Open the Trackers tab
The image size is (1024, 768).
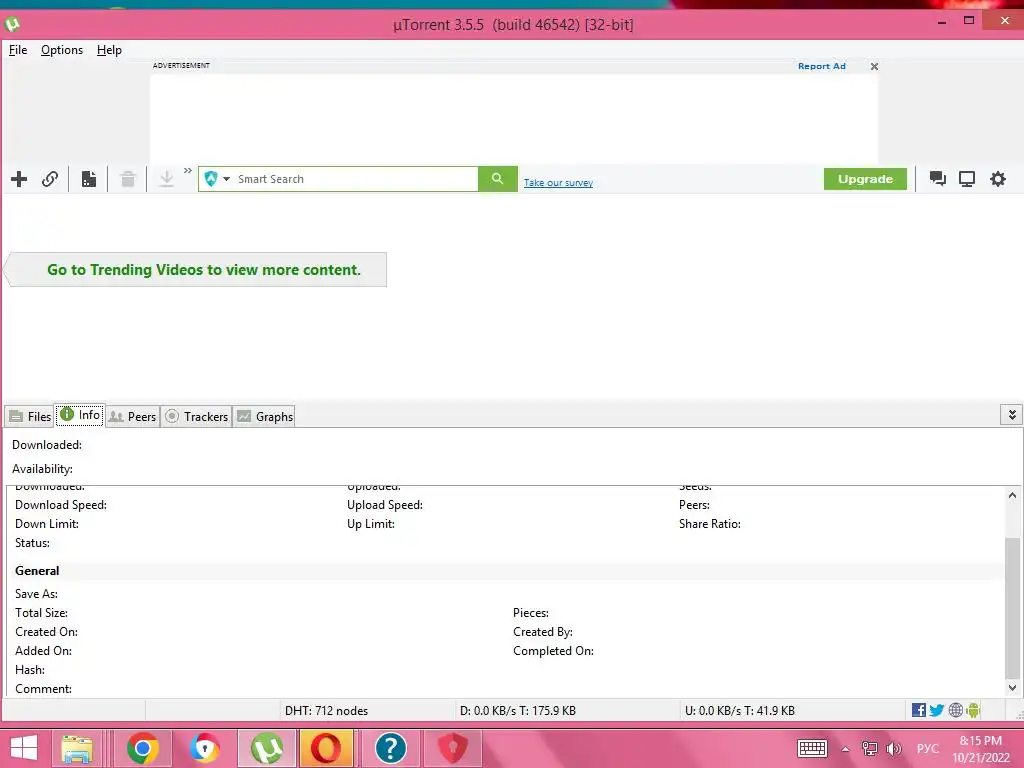[x=197, y=417]
